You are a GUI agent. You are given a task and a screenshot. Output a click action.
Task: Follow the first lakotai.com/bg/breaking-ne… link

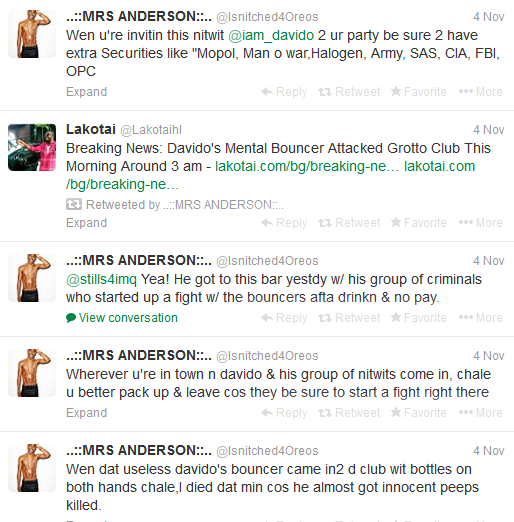click(307, 166)
